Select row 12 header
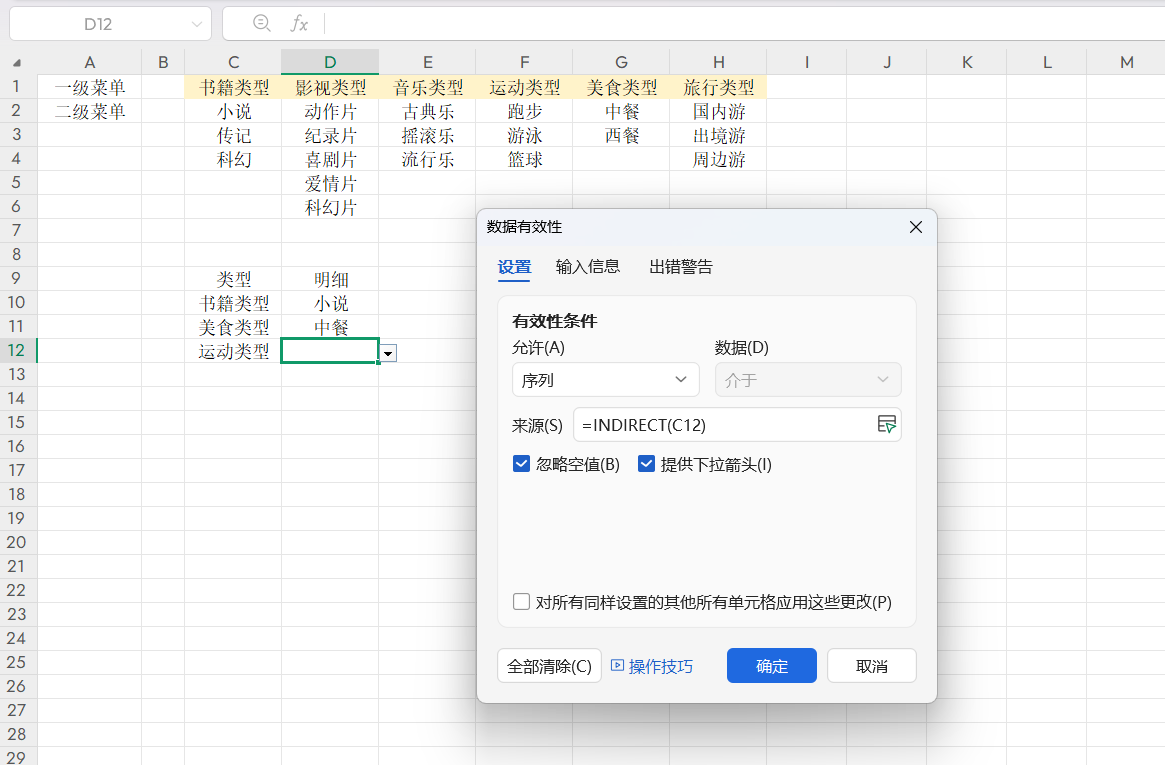1165x765 pixels. [x=16, y=350]
